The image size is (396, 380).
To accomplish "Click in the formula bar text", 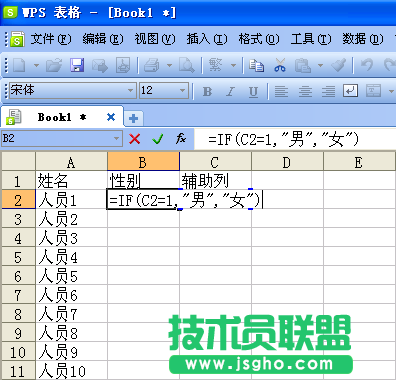I will point(284,139).
